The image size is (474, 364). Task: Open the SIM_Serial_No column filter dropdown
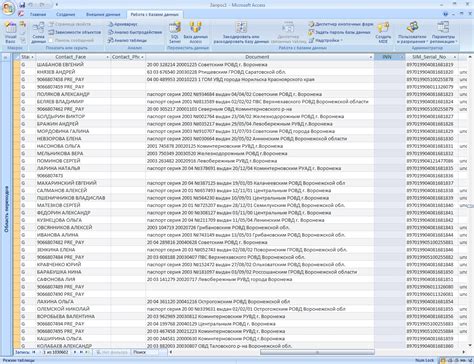coord(455,57)
